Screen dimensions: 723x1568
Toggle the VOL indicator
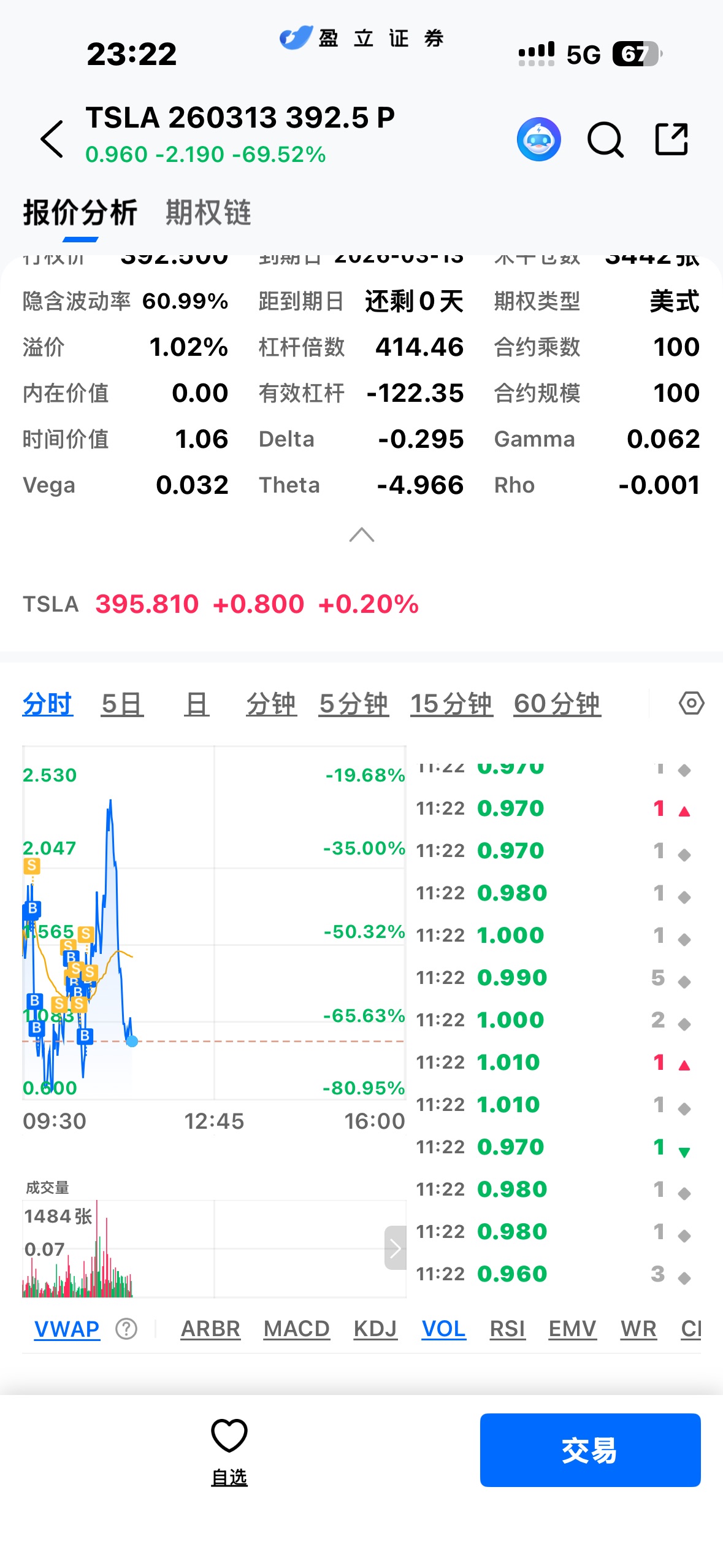443,1329
